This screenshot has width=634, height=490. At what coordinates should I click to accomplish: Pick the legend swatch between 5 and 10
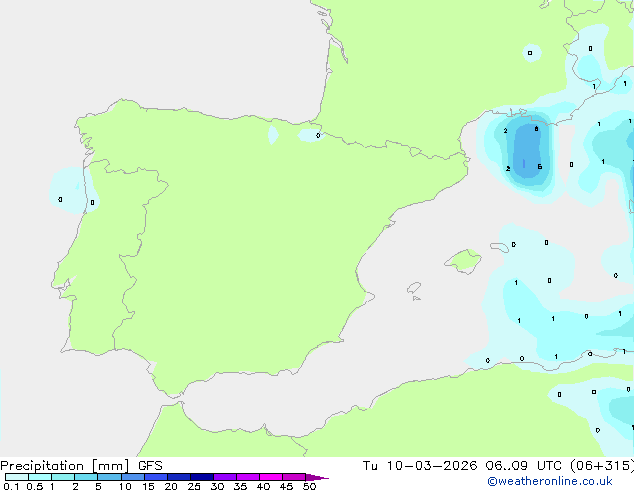coord(109,477)
